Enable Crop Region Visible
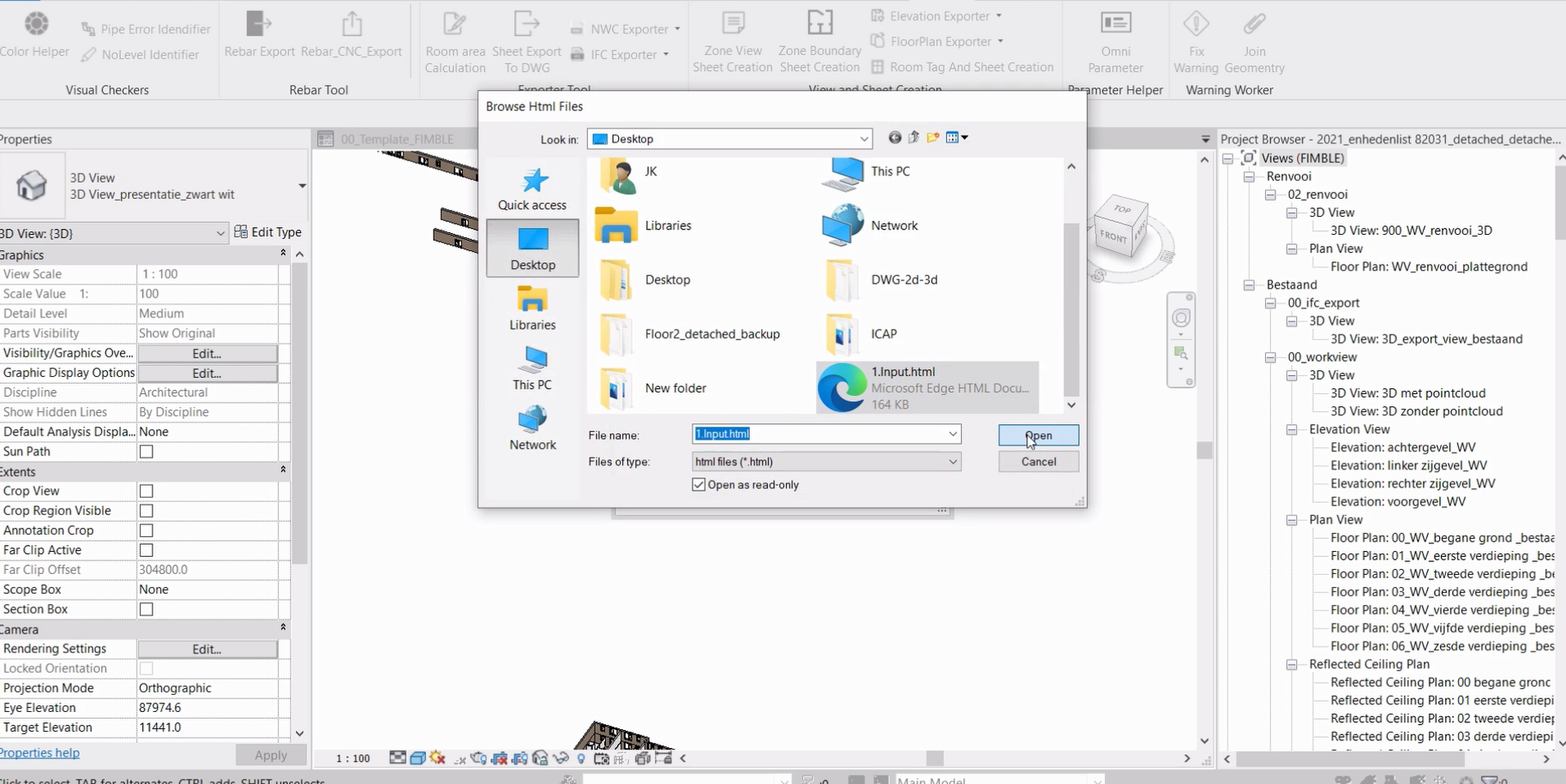 click(x=147, y=511)
